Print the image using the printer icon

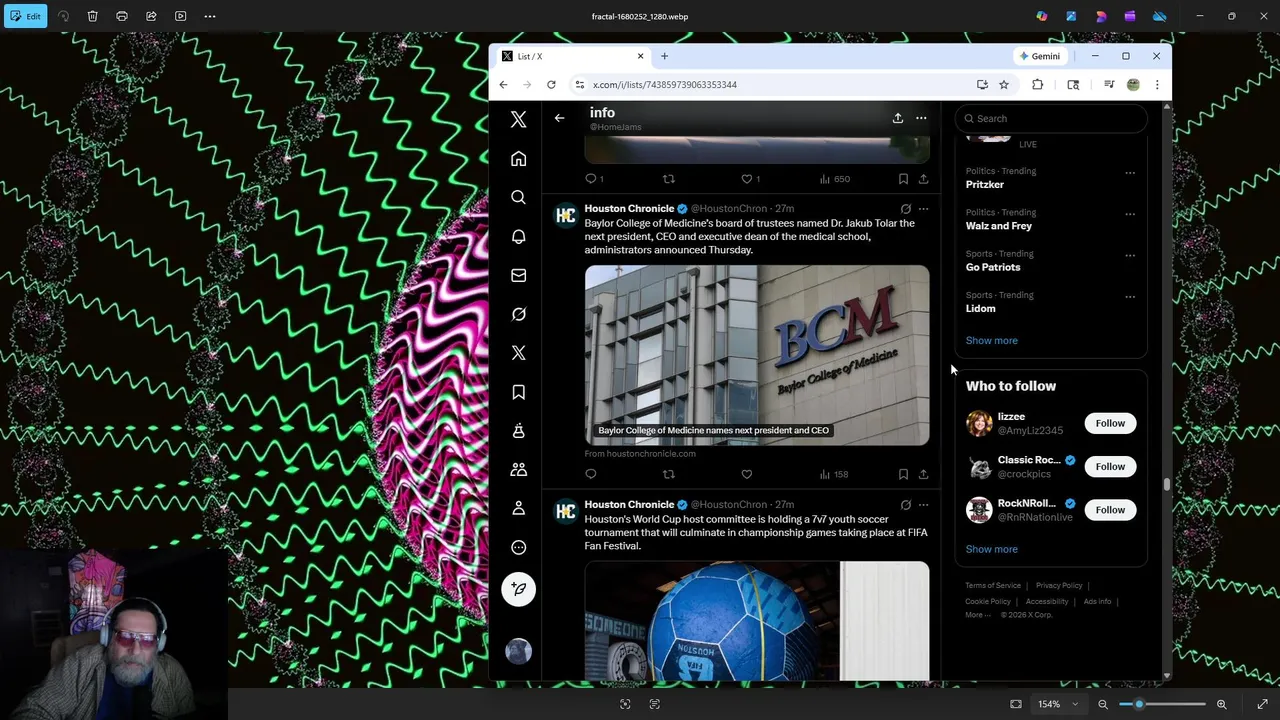tap(122, 16)
